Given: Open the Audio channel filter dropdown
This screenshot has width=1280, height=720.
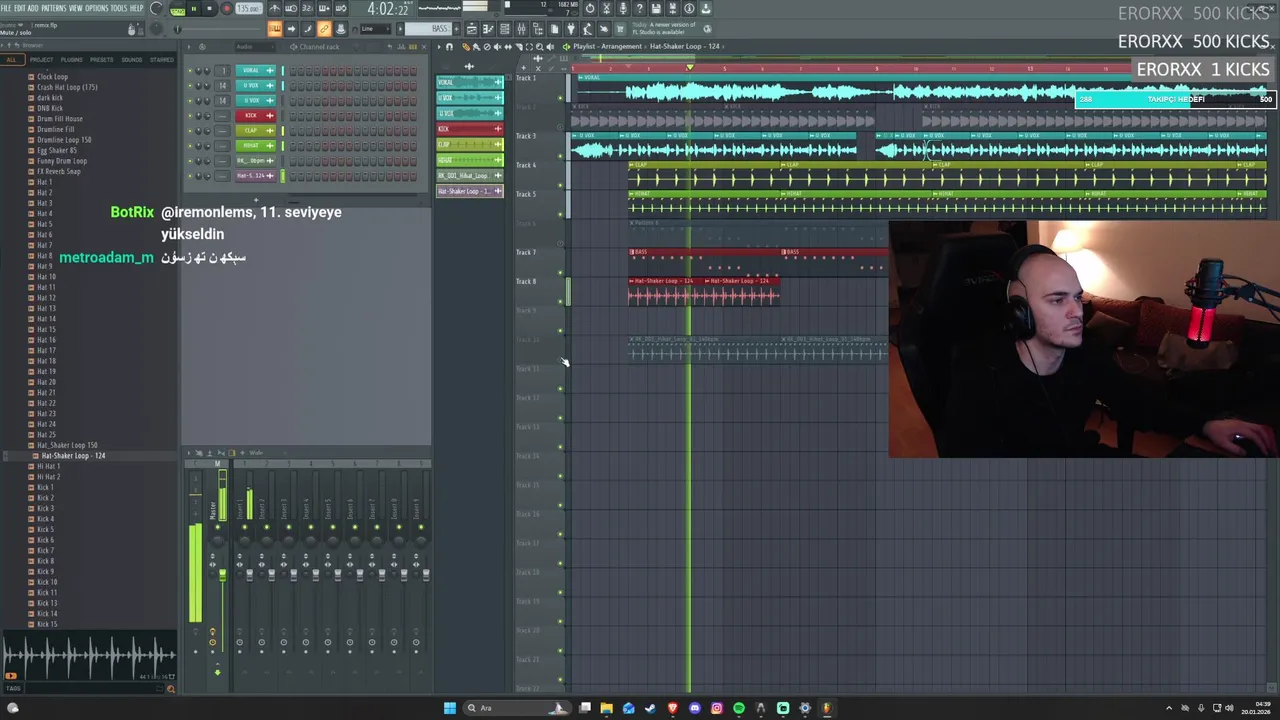Looking at the screenshot, I should (255, 46).
